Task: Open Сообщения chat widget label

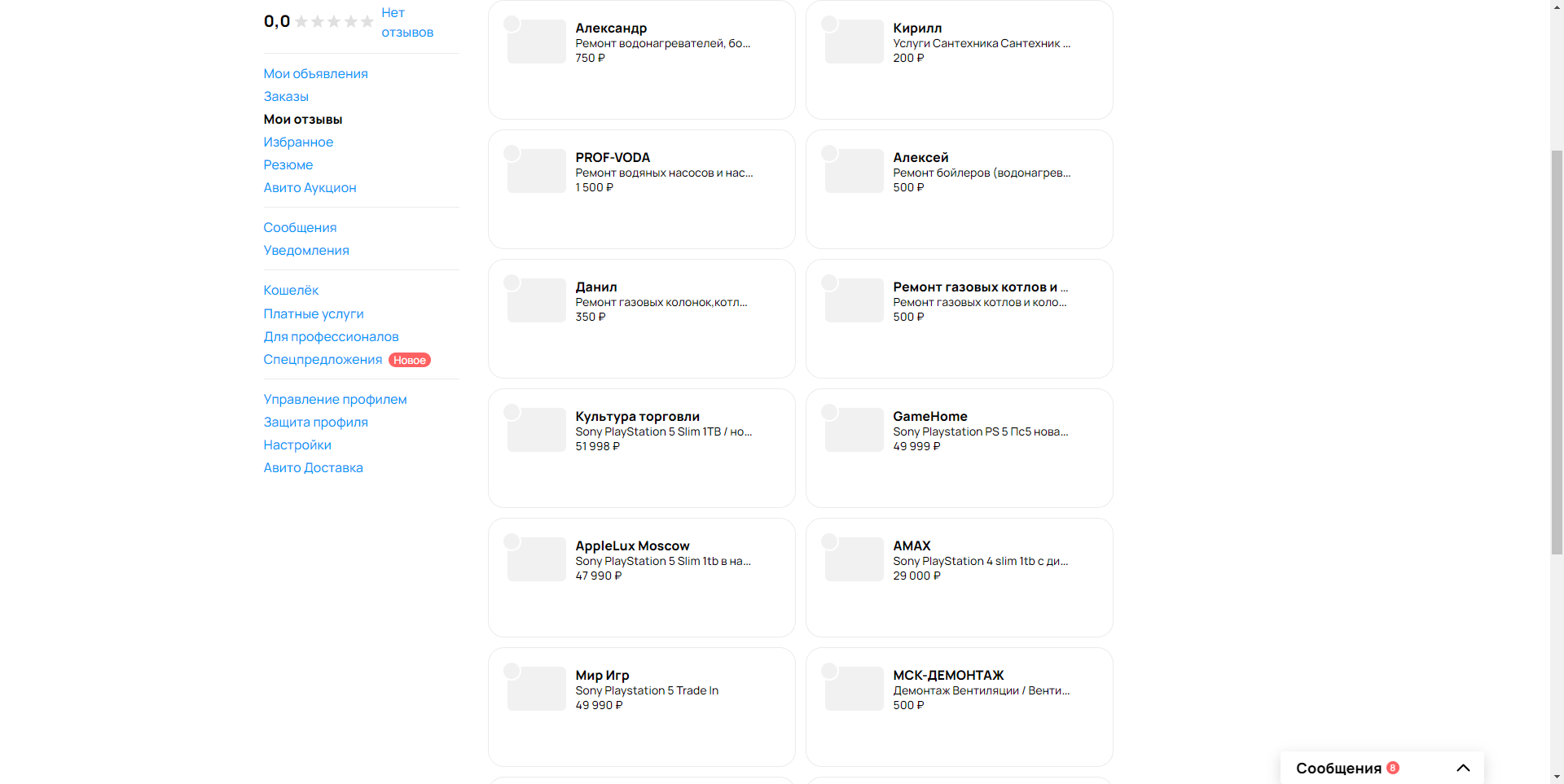Action: [x=1338, y=768]
